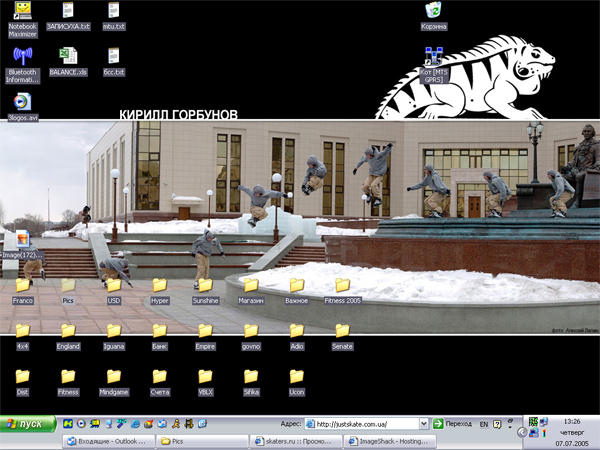
Task: Expand the address bar dropdown arrow
Action: coord(424,424)
